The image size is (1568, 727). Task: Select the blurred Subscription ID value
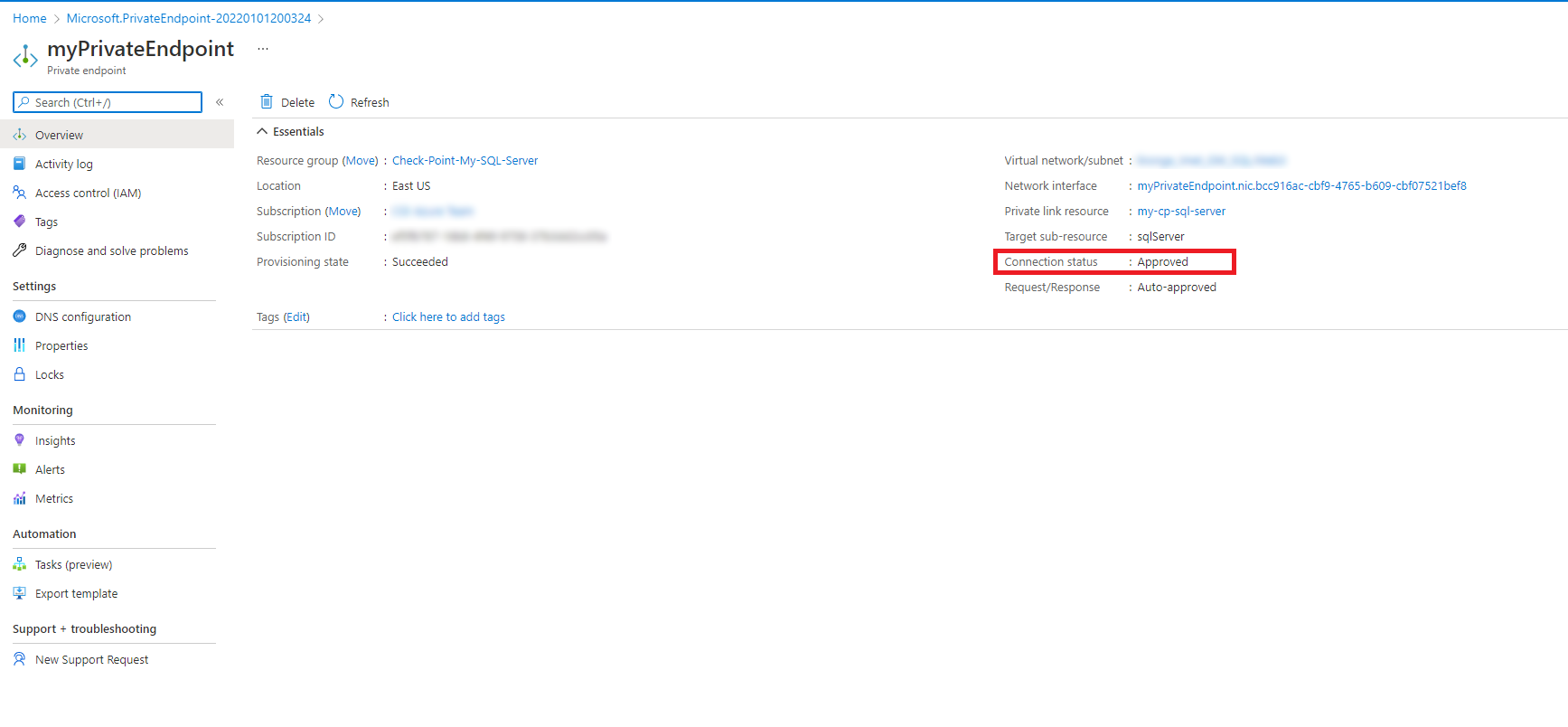click(500, 236)
